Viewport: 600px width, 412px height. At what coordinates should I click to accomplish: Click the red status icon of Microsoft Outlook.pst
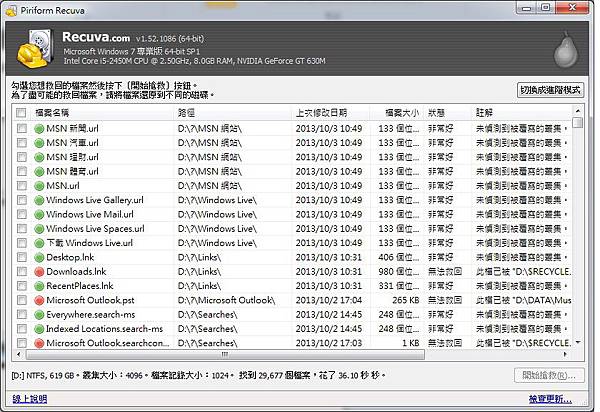[x=39, y=301]
